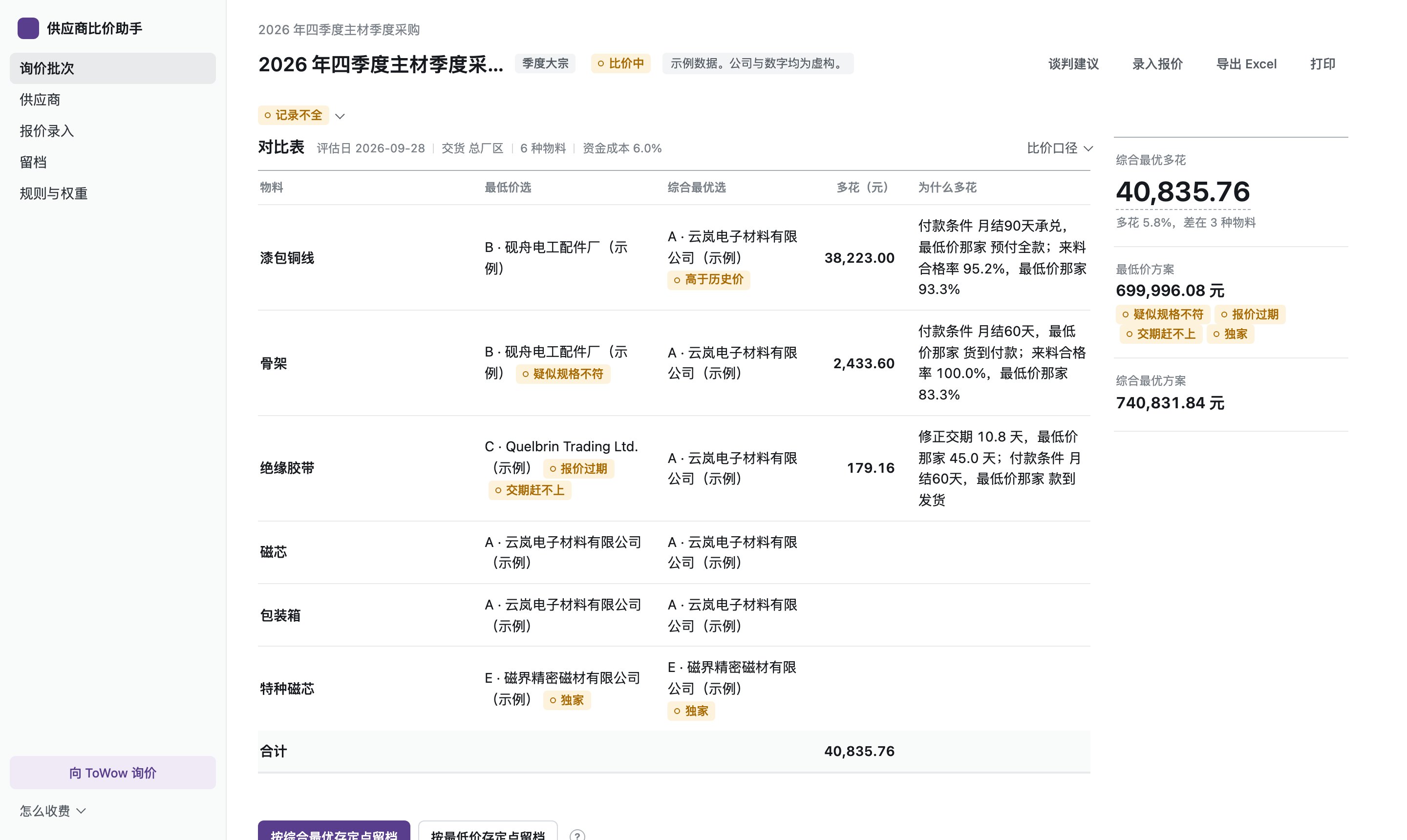Click the 比价中 status badge
The width and height of the screenshot is (1407, 840).
620,63
